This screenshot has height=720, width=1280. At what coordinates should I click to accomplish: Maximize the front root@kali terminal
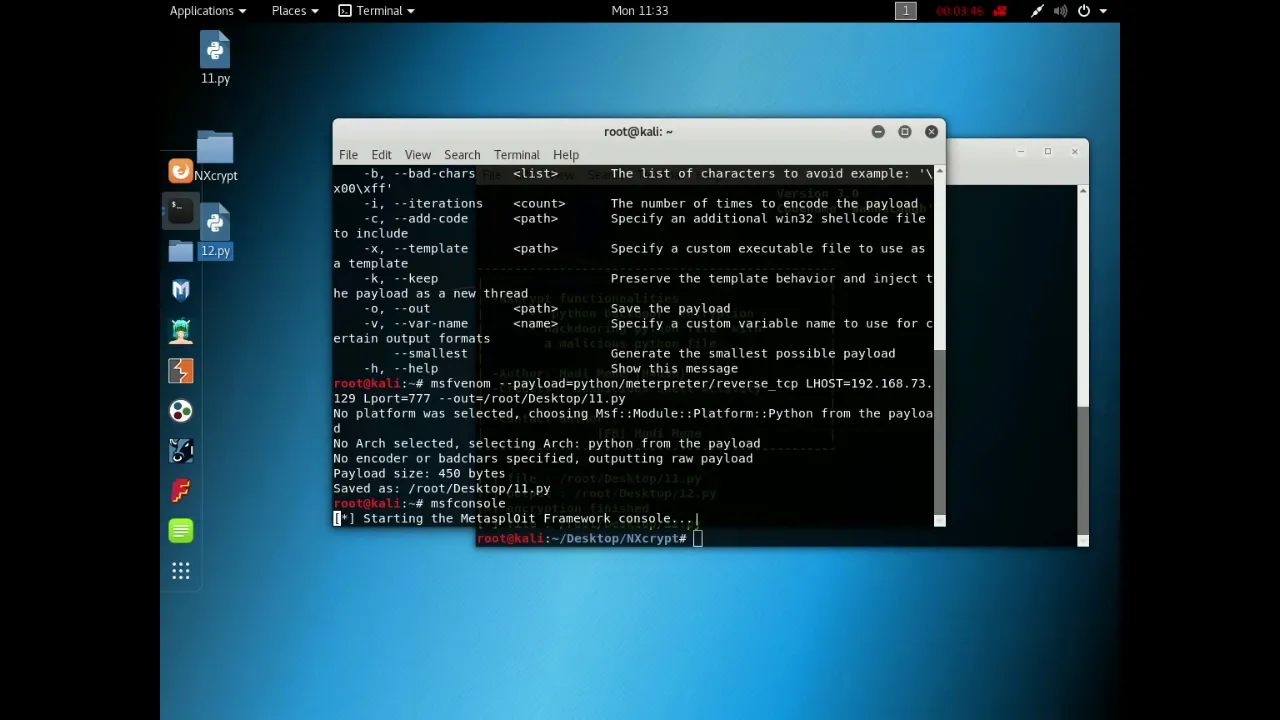click(x=905, y=132)
